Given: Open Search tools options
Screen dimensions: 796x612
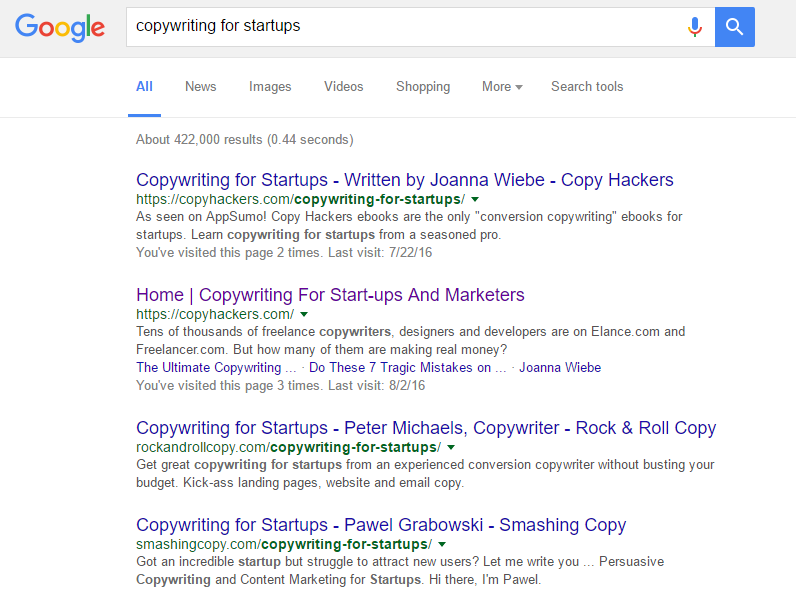Looking at the screenshot, I should click(587, 87).
